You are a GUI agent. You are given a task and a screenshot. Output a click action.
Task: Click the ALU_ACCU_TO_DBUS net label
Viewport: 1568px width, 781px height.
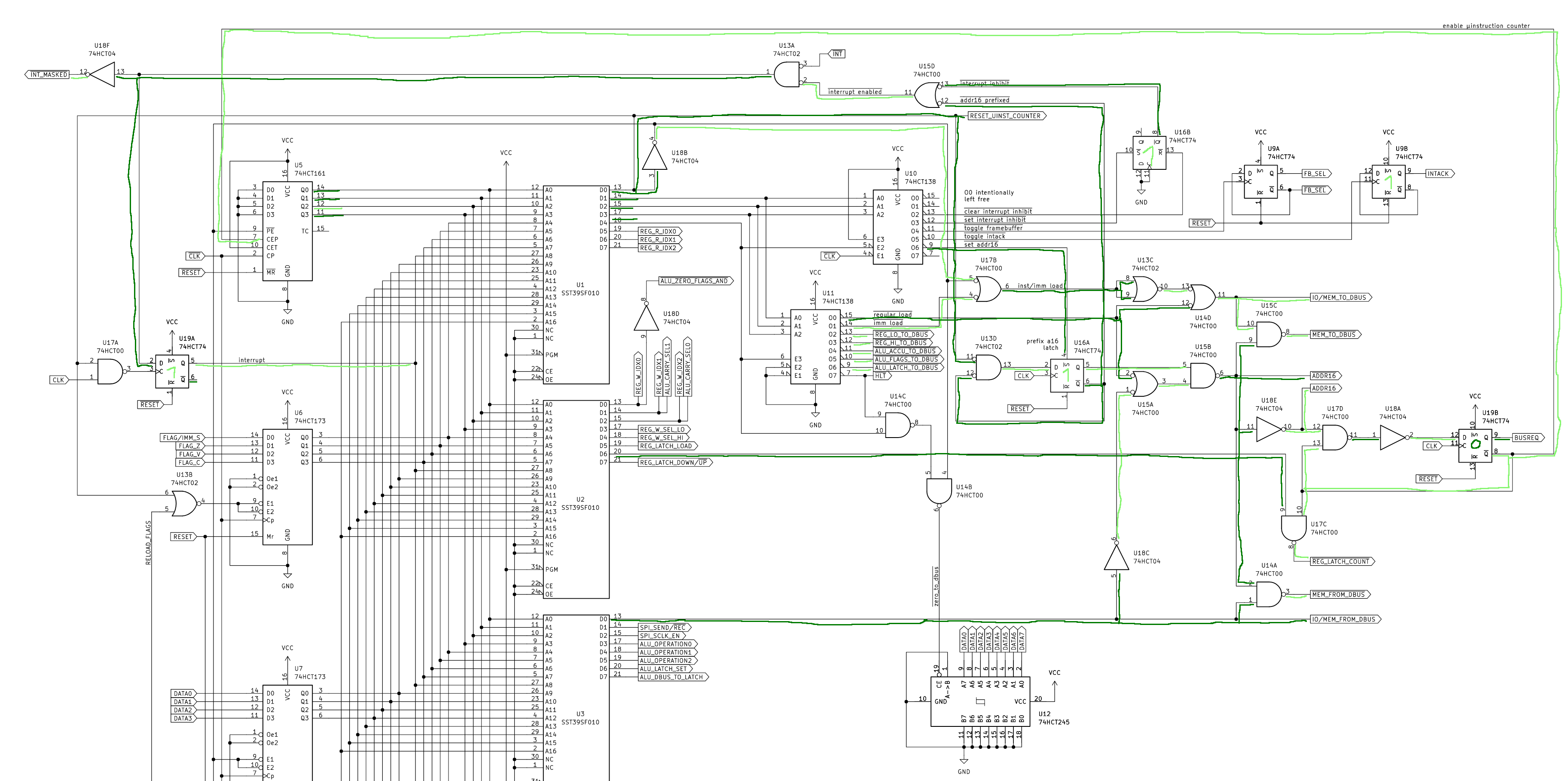(907, 351)
